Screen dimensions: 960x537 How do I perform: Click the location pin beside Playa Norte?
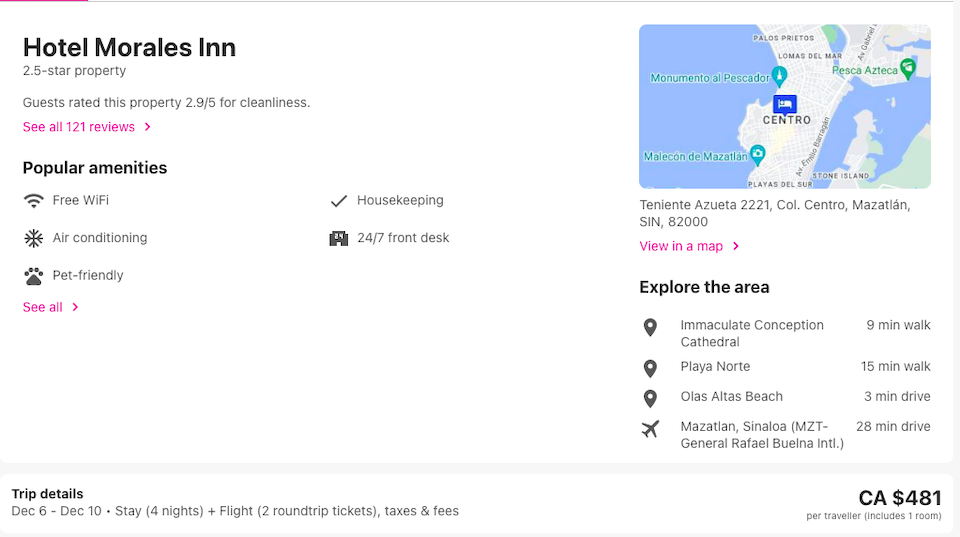650,368
